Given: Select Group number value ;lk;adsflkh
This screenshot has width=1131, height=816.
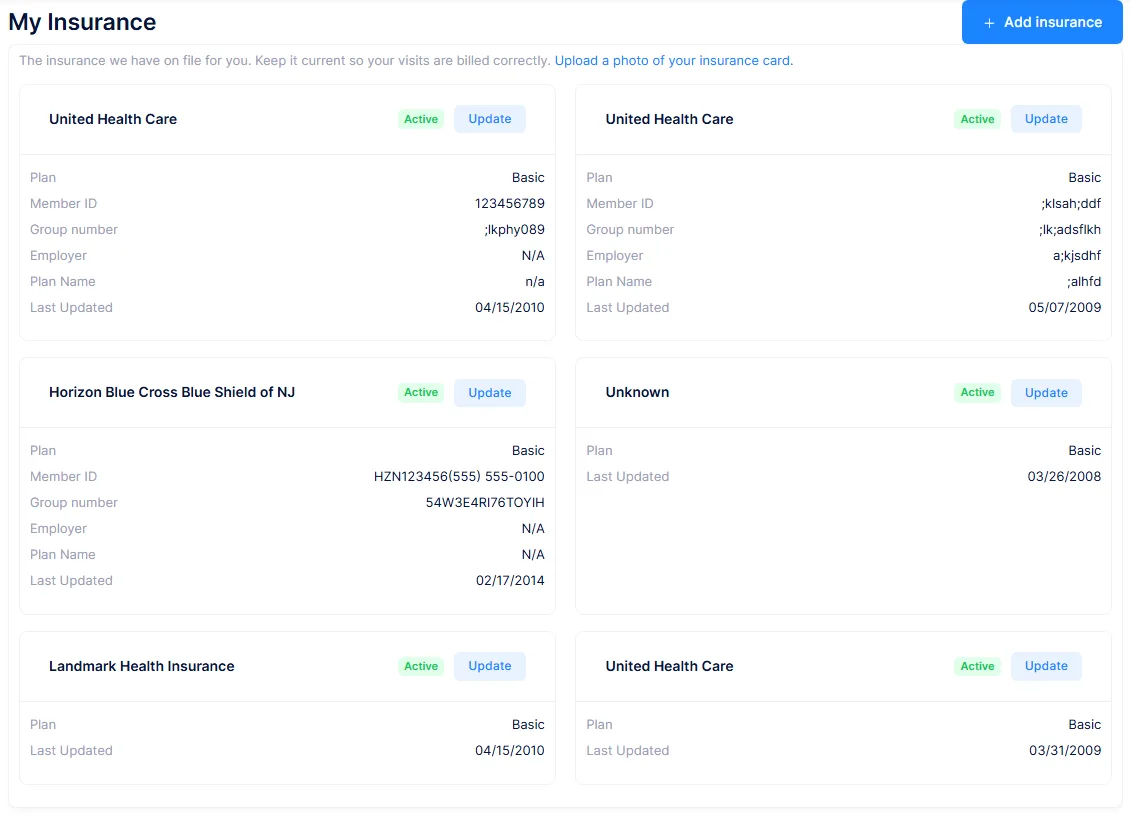Looking at the screenshot, I should [x=1070, y=229].
